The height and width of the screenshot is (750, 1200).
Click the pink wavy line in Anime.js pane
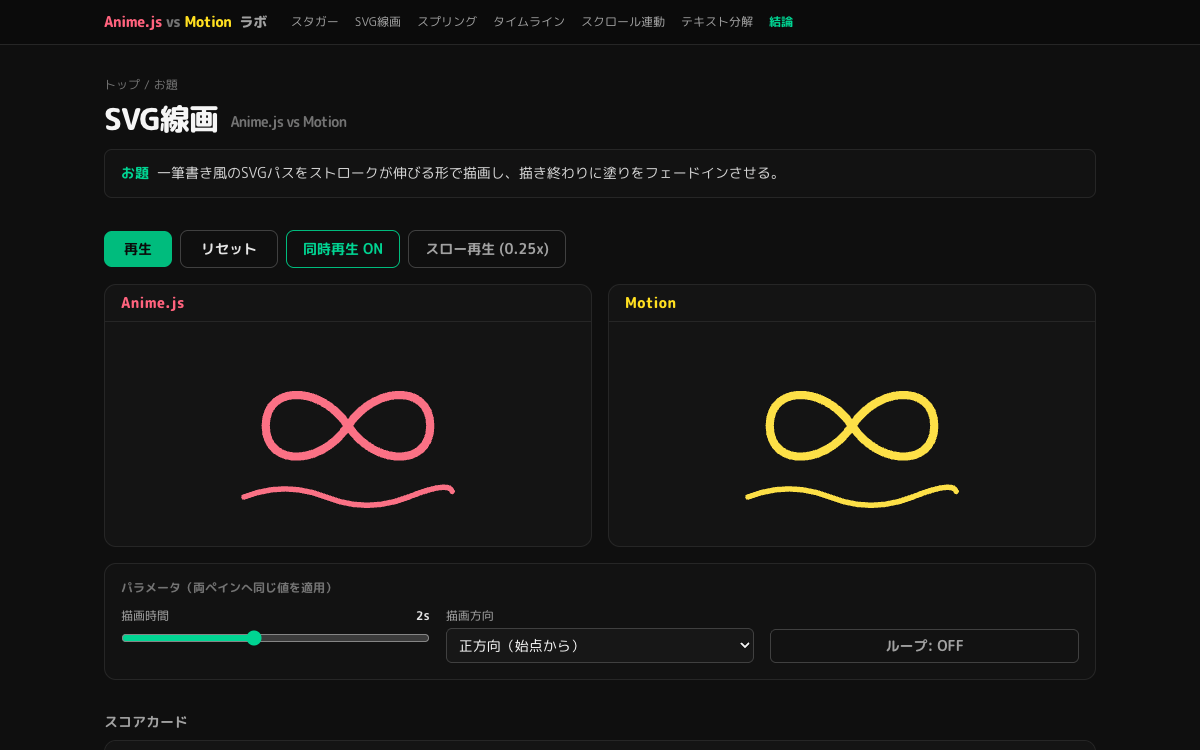pos(348,496)
